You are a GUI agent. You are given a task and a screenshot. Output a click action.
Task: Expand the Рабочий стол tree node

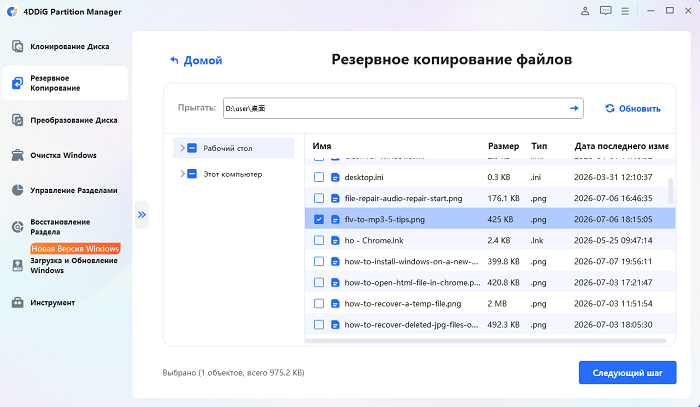(182, 148)
